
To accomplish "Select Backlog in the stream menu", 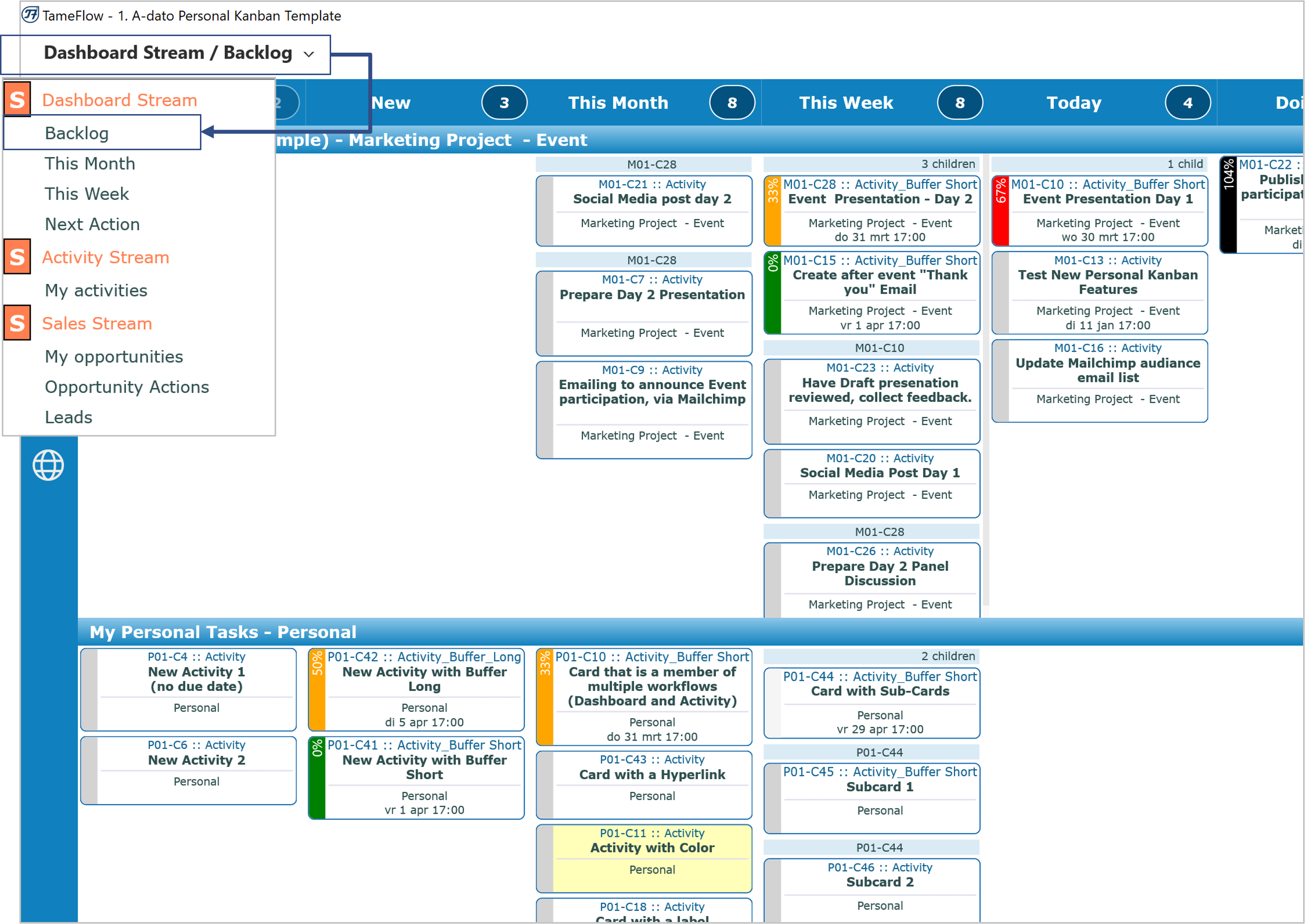I will coord(102,133).
